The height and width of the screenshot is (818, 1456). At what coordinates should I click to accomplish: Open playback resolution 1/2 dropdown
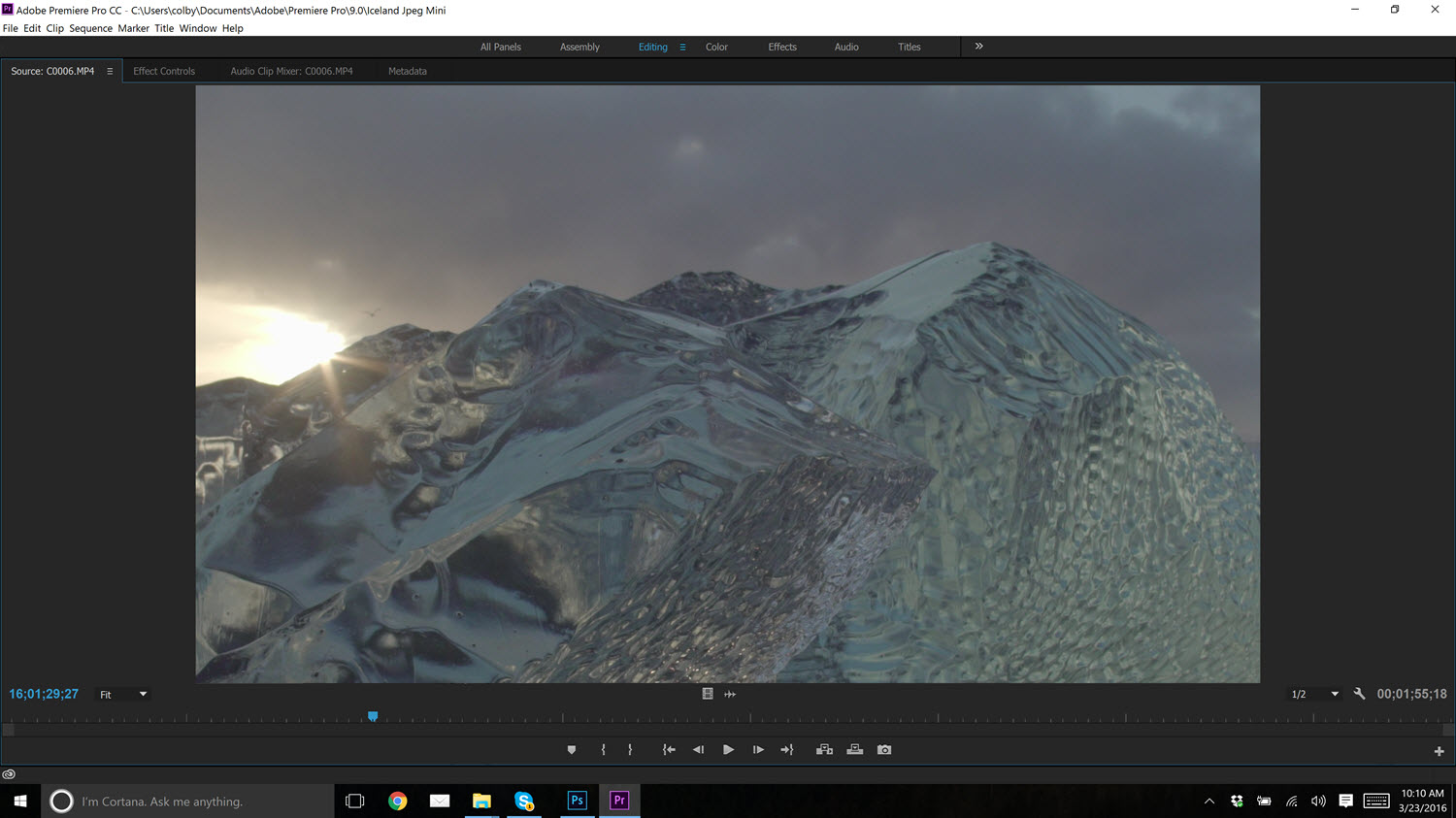pos(1314,694)
